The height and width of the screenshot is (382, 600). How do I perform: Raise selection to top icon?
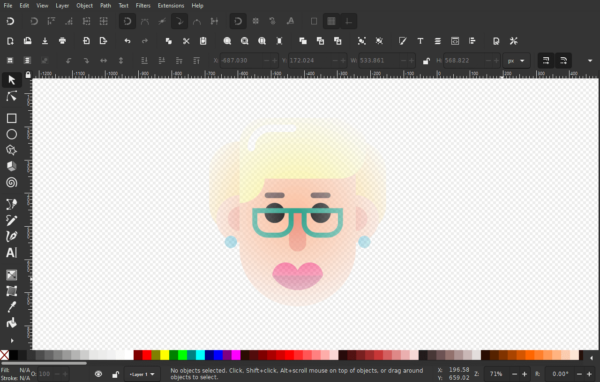coord(196,60)
